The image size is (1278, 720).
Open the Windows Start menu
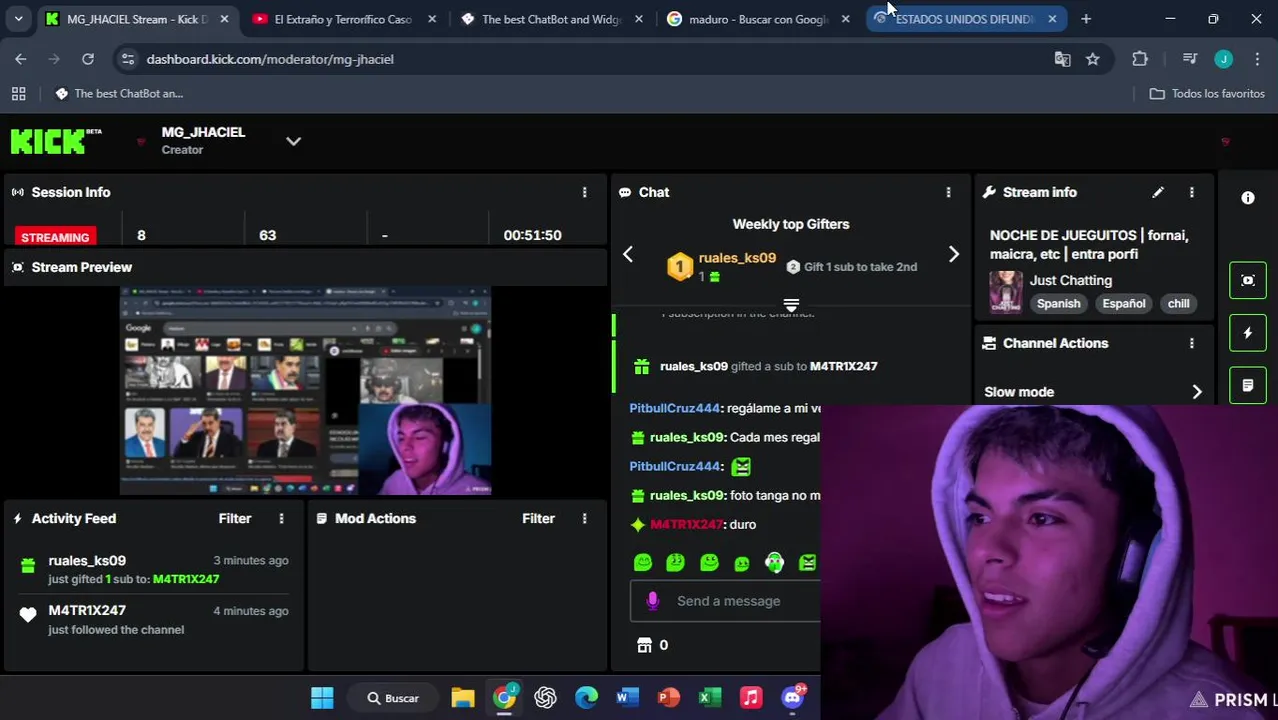point(322,697)
